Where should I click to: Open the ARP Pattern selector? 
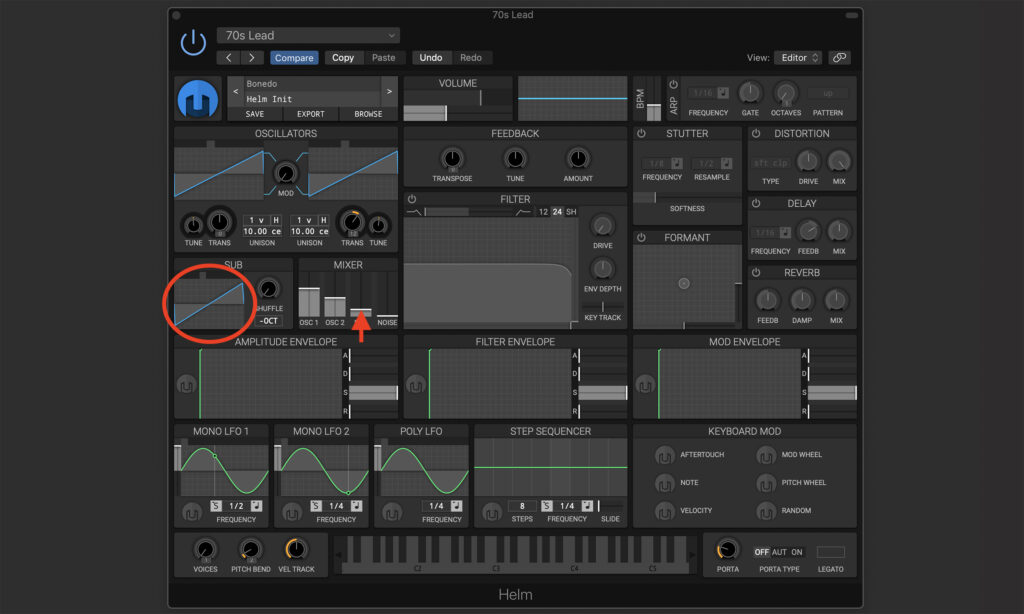click(828, 93)
